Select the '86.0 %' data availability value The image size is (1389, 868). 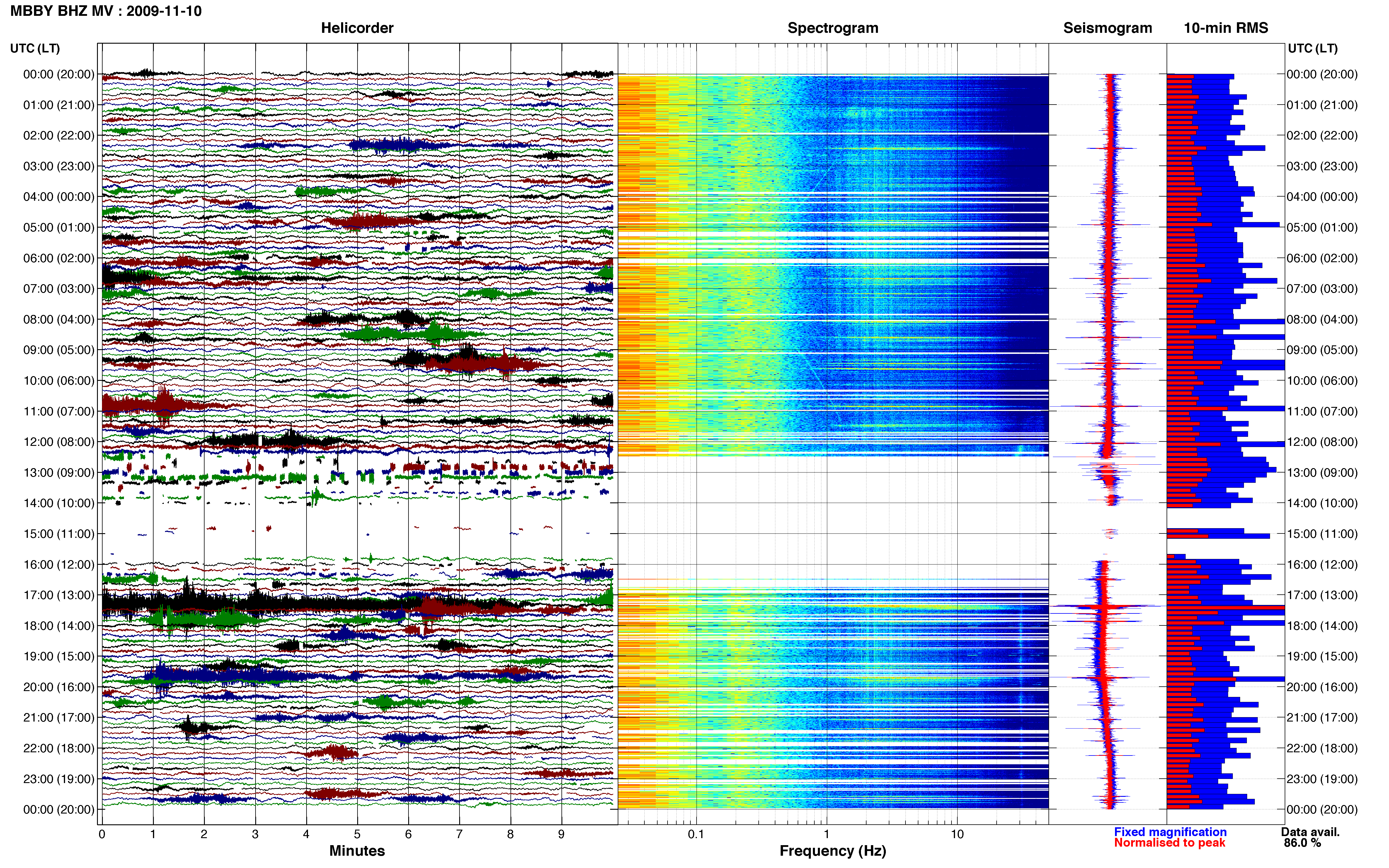click(x=1303, y=843)
